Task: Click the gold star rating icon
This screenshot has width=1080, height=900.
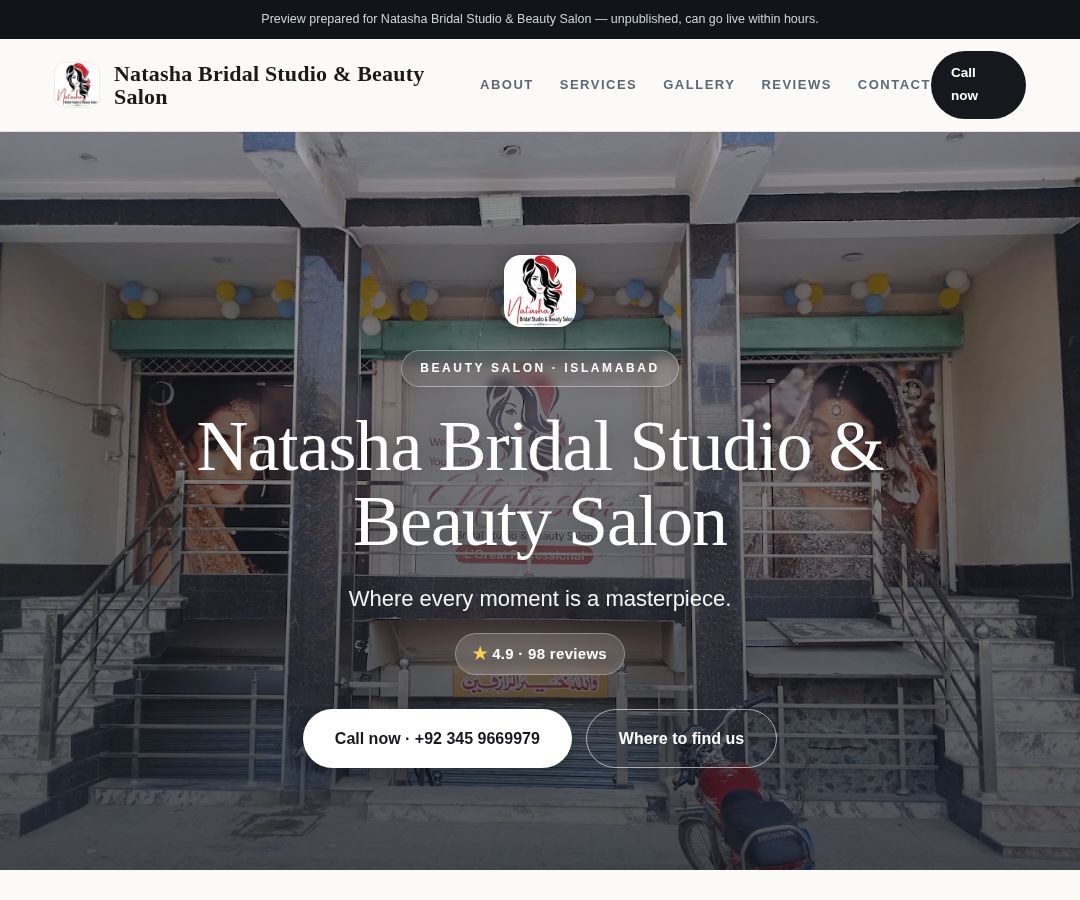Action: (480, 653)
